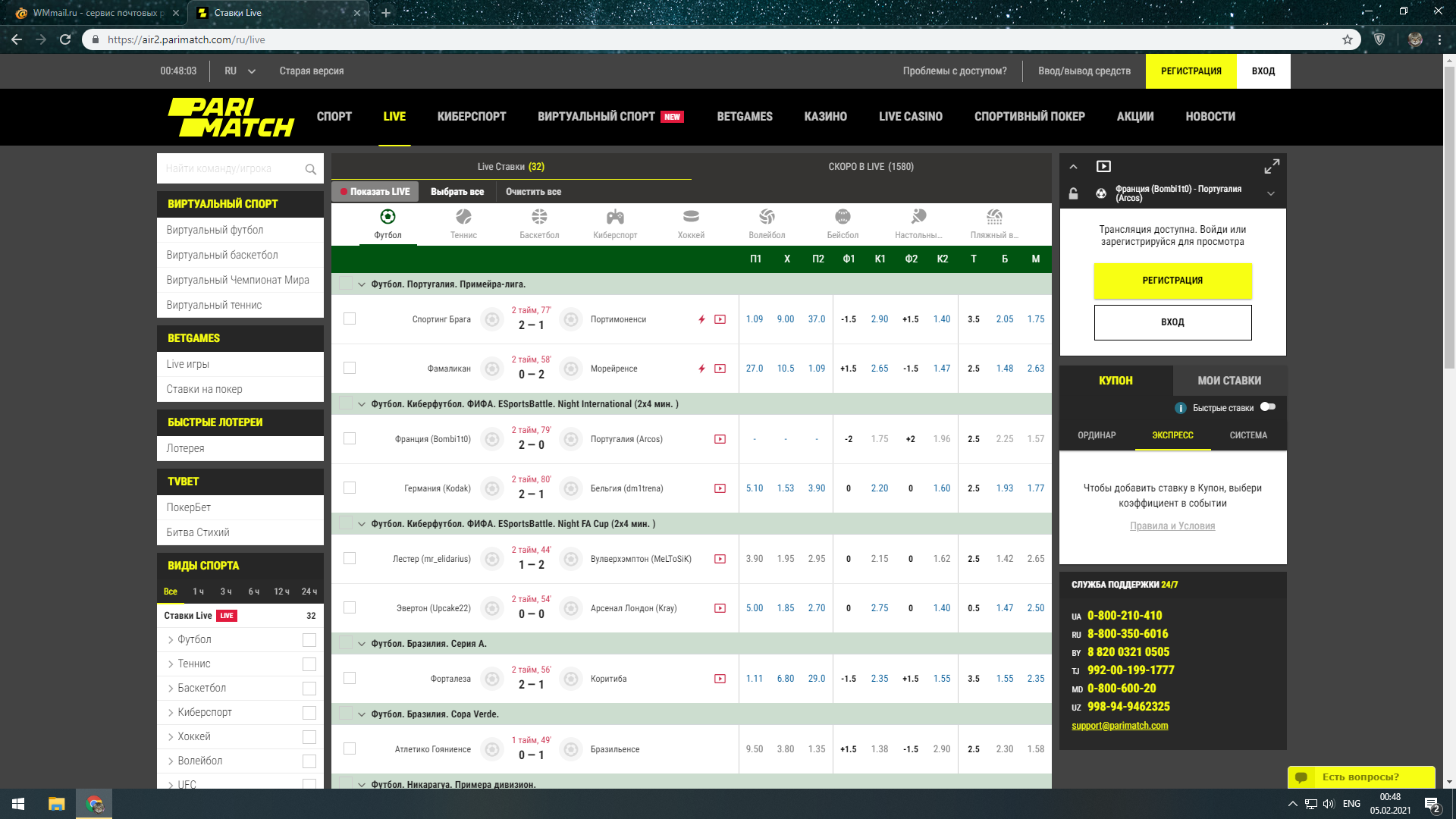Toggle Быстрые ставки switch
Image resolution: width=1456 pixels, height=819 pixels.
(x=1268, y=407)
